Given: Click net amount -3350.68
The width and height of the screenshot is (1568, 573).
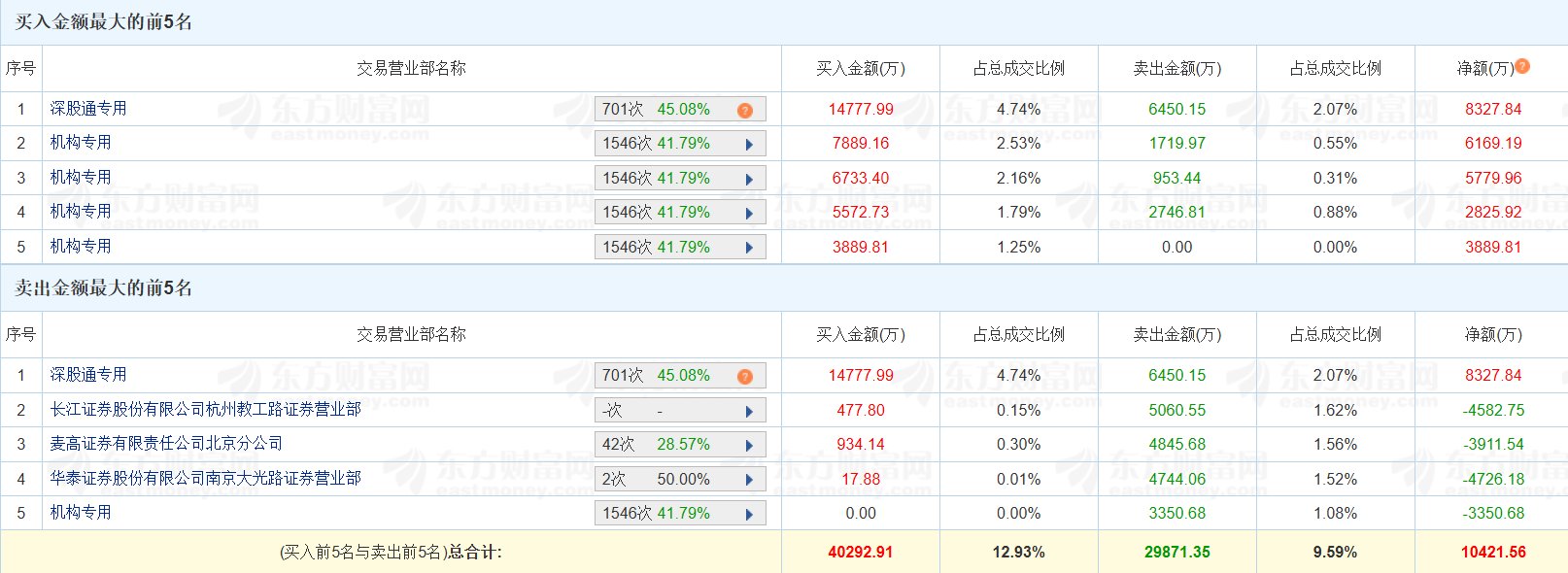Looking at the screenshot, I should pyautogui.click(x=1493, y=513).
